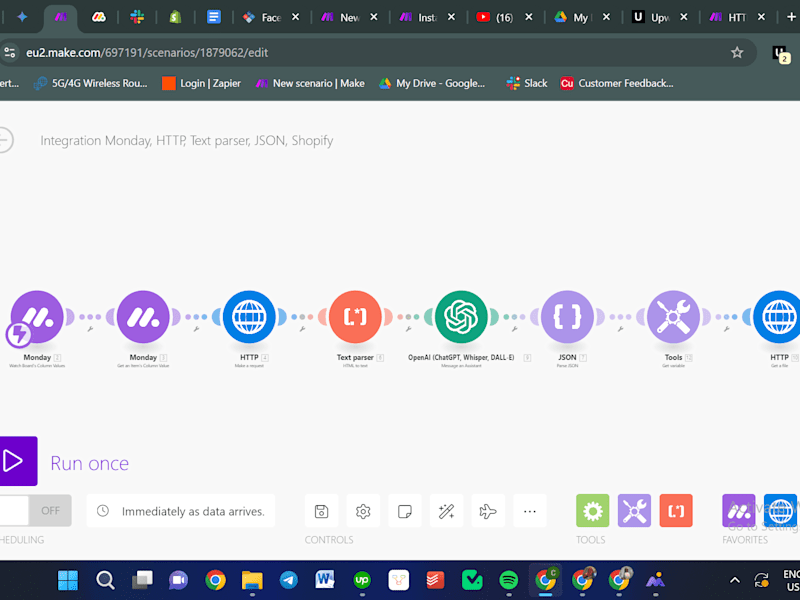Open the Customer Feedback bookmark

pos(617,83)
